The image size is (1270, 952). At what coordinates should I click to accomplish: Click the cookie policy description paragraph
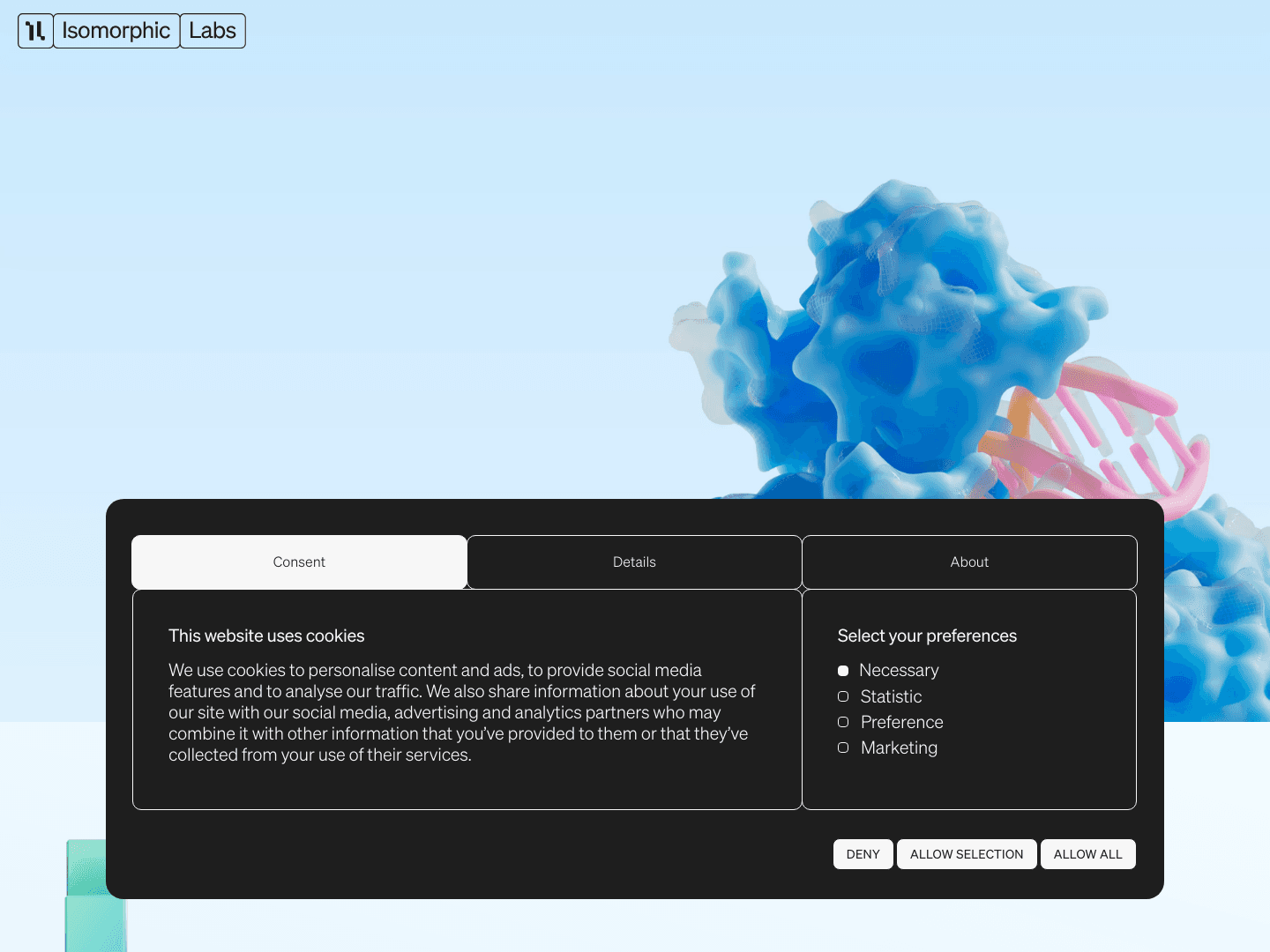click(461, 711)
